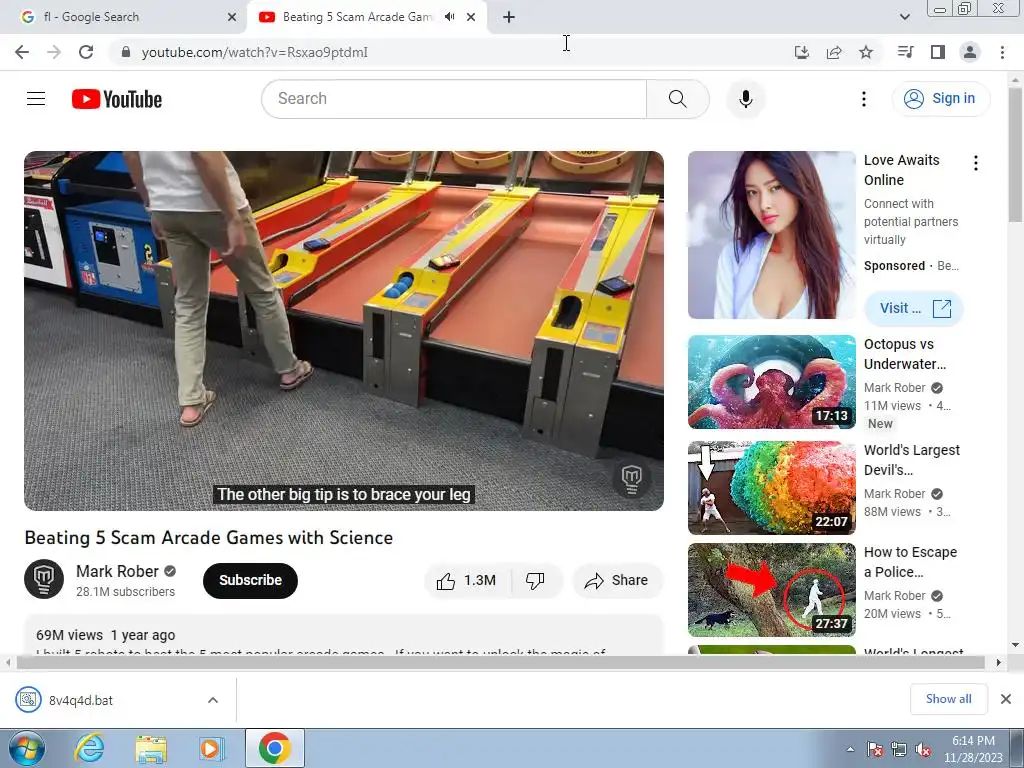The height and width of the screenshot is (768, 1024).
Task: Reload the YouTube page
Action: click(86, 52)
